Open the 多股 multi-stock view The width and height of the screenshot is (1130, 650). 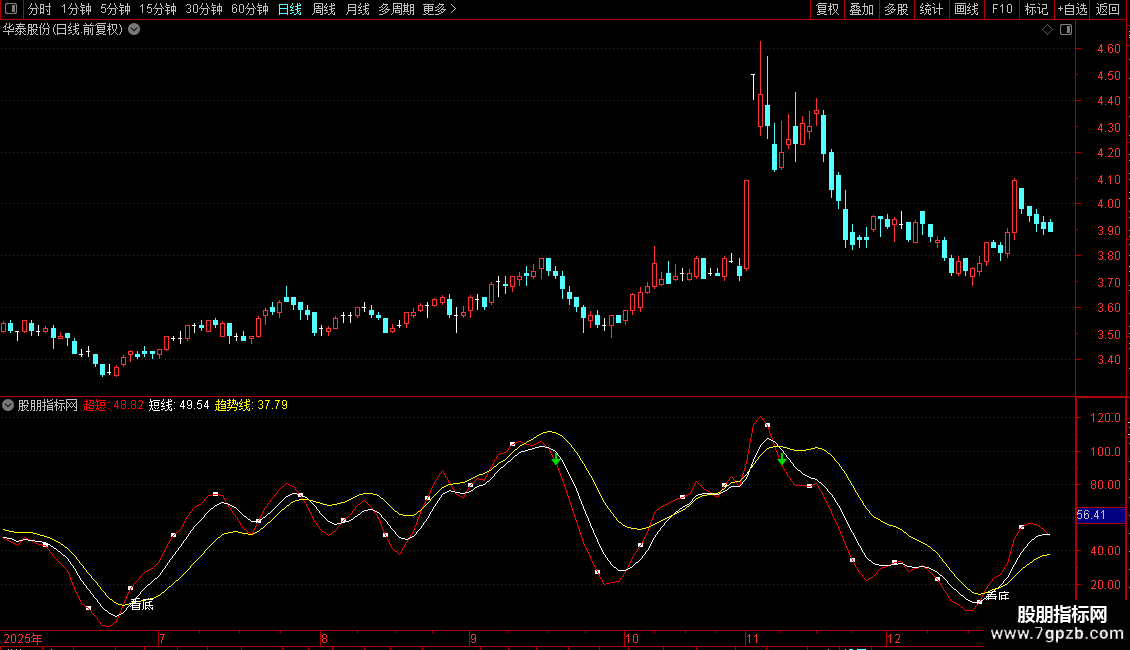point(896,9)
